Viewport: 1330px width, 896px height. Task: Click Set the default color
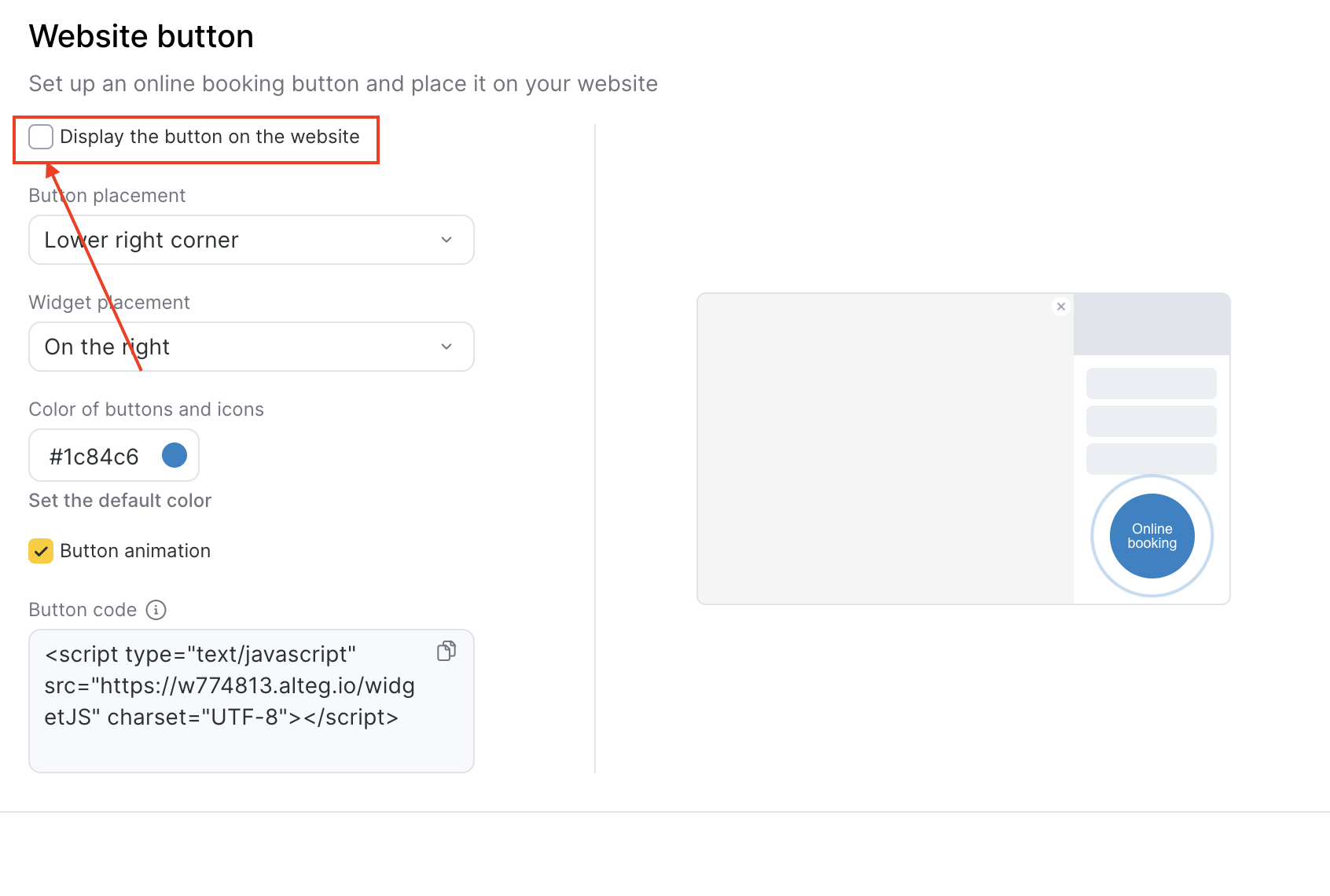(119, 501)
